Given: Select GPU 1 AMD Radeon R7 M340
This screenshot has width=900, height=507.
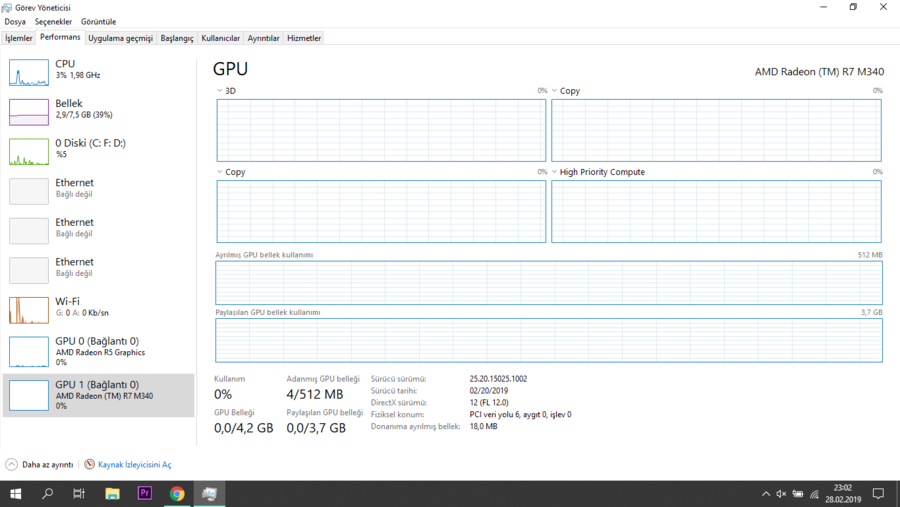Looking at the screenshot, I should [x=98, y=395].
